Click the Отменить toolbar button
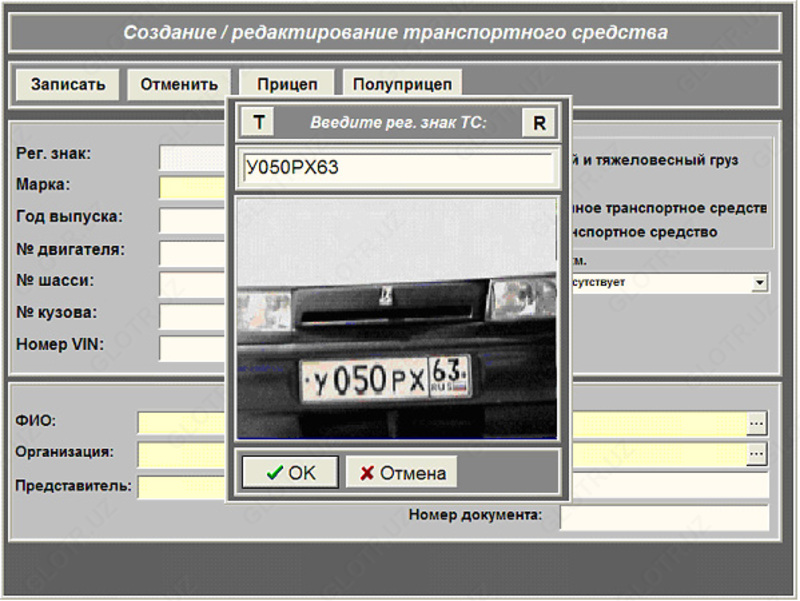Viewport: 800px width, 601px height. [179, 84]
